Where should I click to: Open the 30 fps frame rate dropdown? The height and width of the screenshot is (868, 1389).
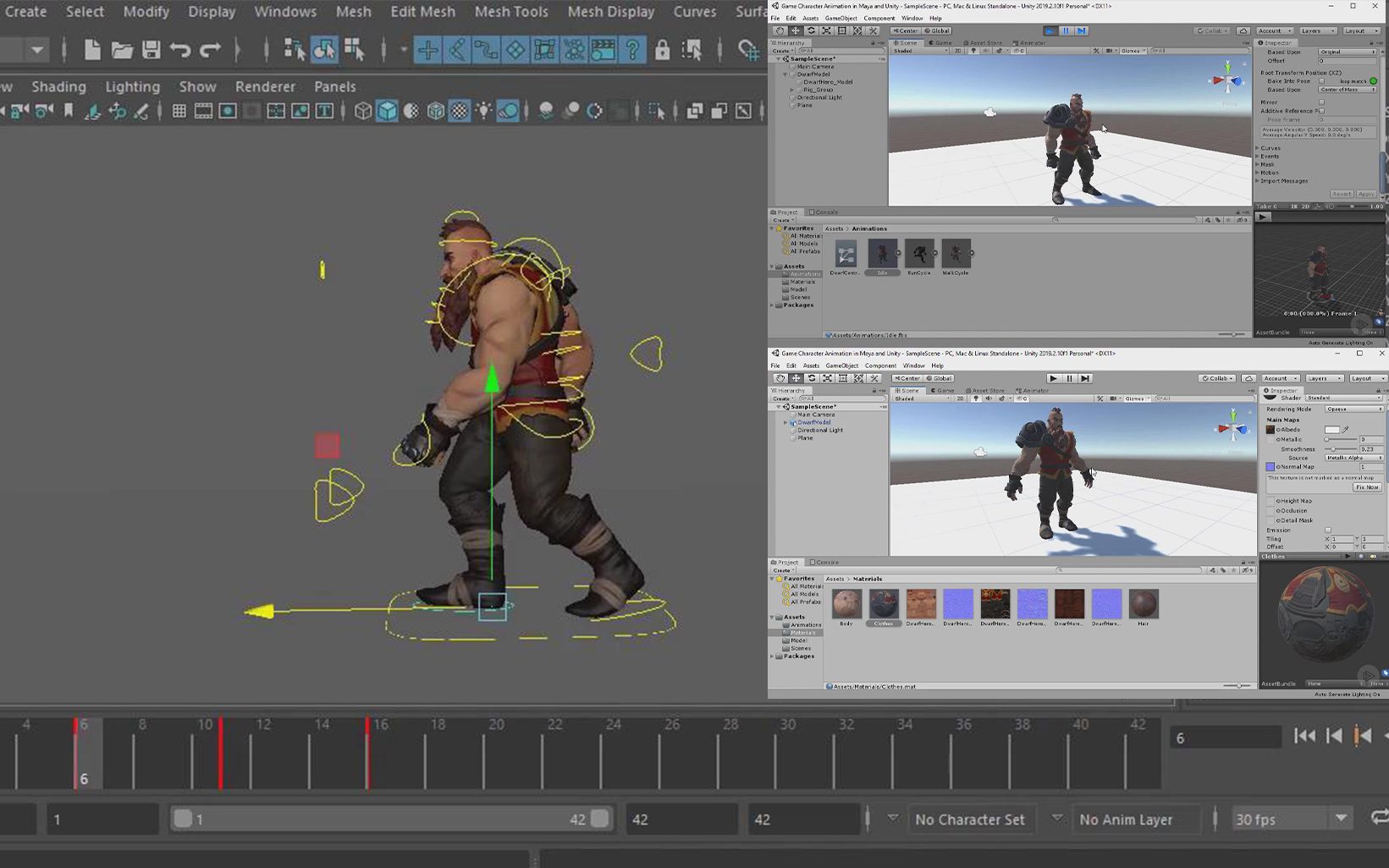coord(1342,818)
